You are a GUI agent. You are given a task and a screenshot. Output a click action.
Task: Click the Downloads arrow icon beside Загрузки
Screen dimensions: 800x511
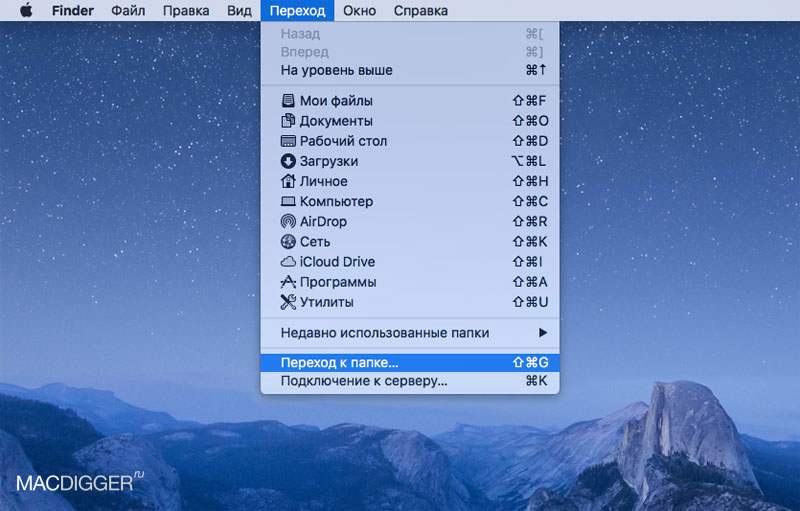point(288,161)
